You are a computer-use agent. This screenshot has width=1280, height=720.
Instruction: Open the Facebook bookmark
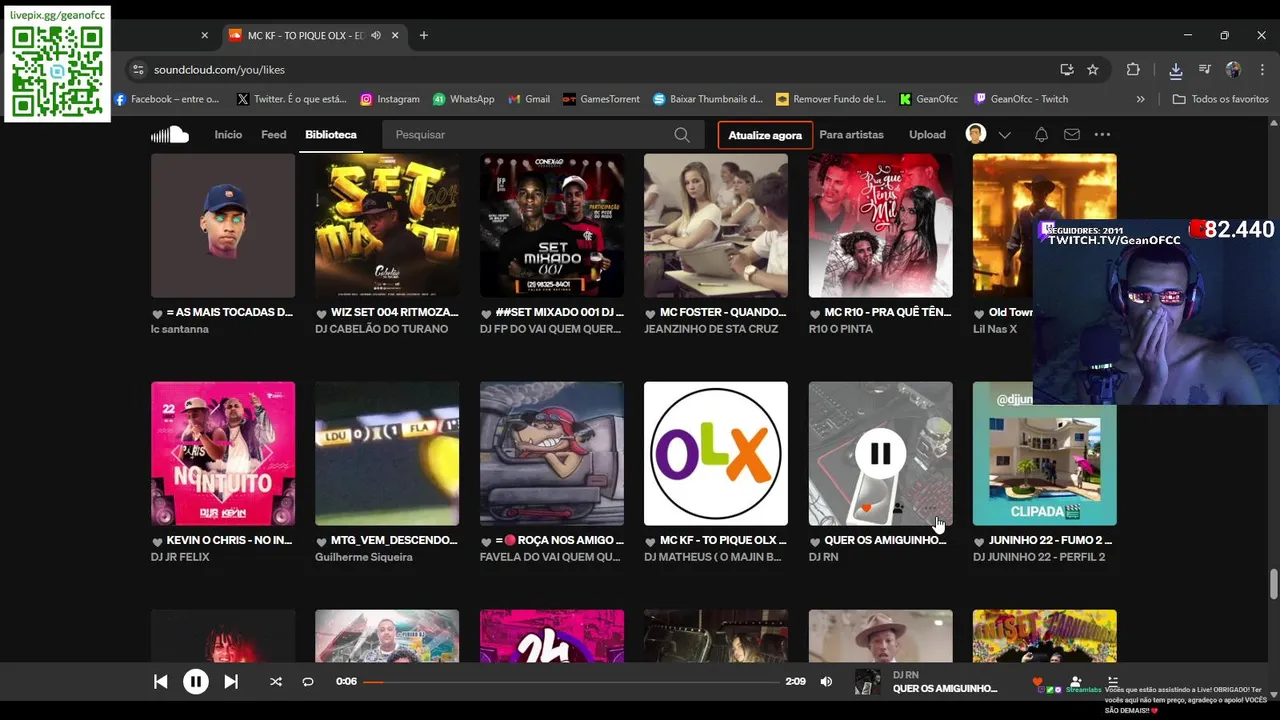(x=167, y=99)
